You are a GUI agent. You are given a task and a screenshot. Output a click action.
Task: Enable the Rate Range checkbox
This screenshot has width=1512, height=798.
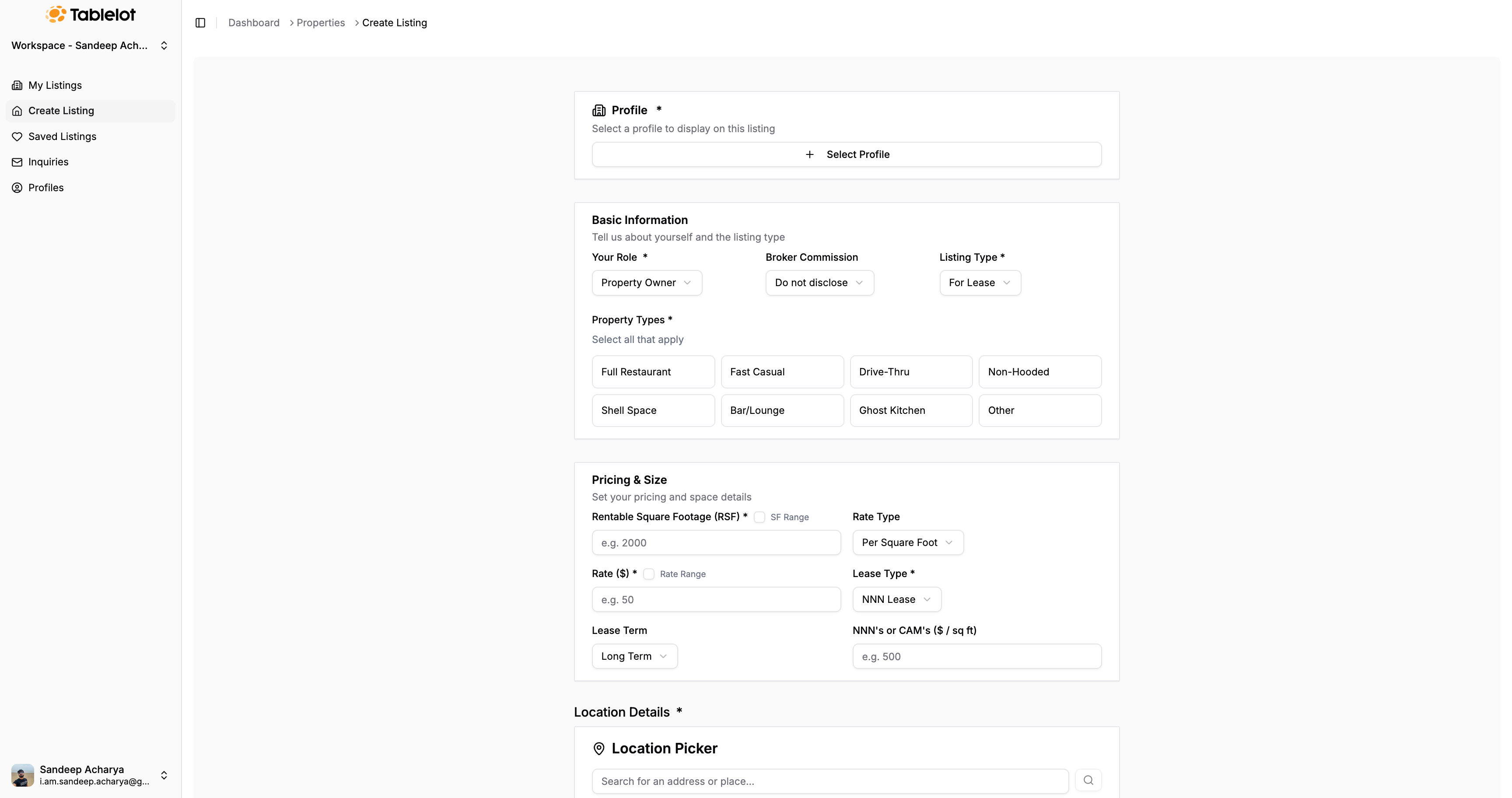tap(648, 574)
